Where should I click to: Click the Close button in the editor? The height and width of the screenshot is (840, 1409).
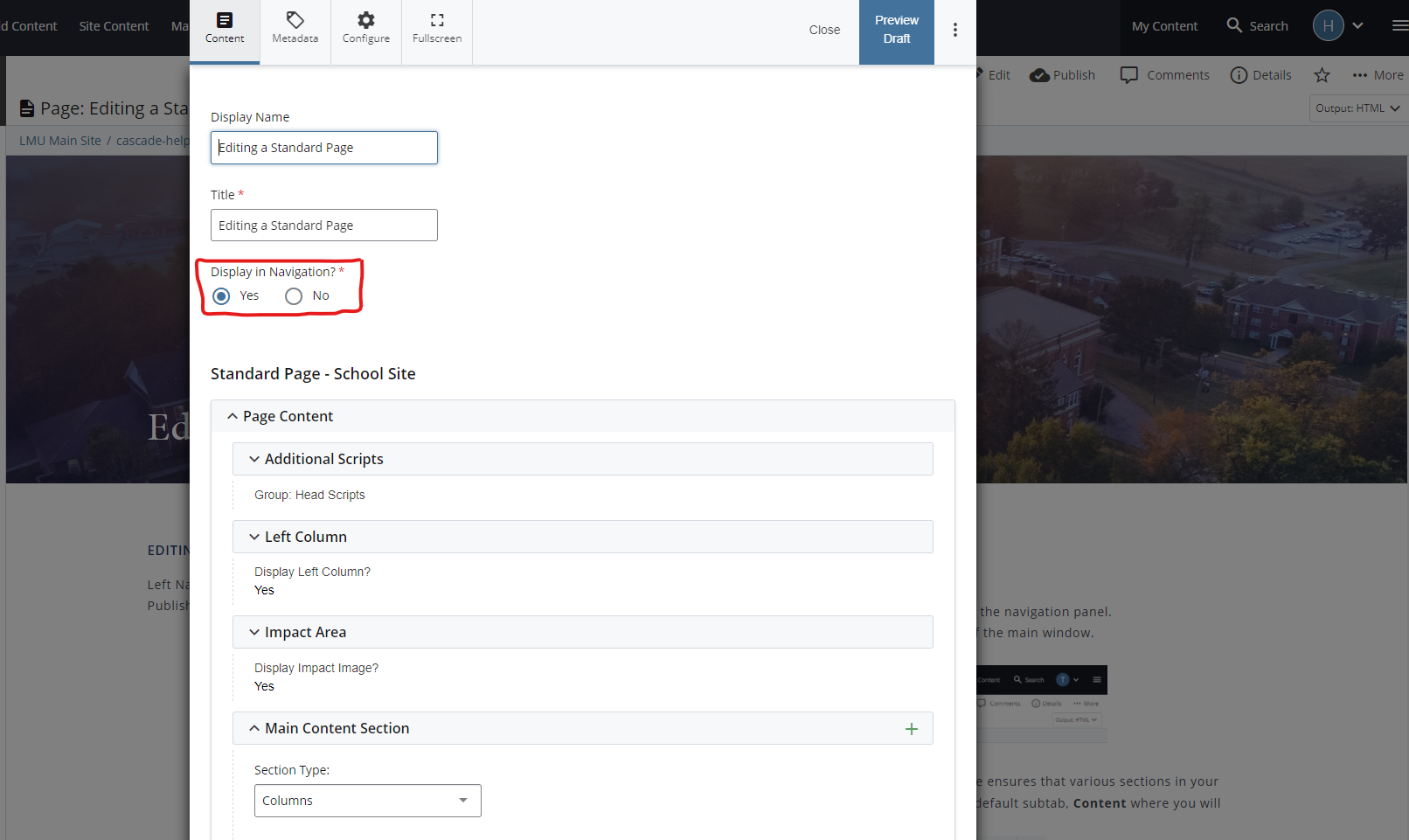click(824, 30)
